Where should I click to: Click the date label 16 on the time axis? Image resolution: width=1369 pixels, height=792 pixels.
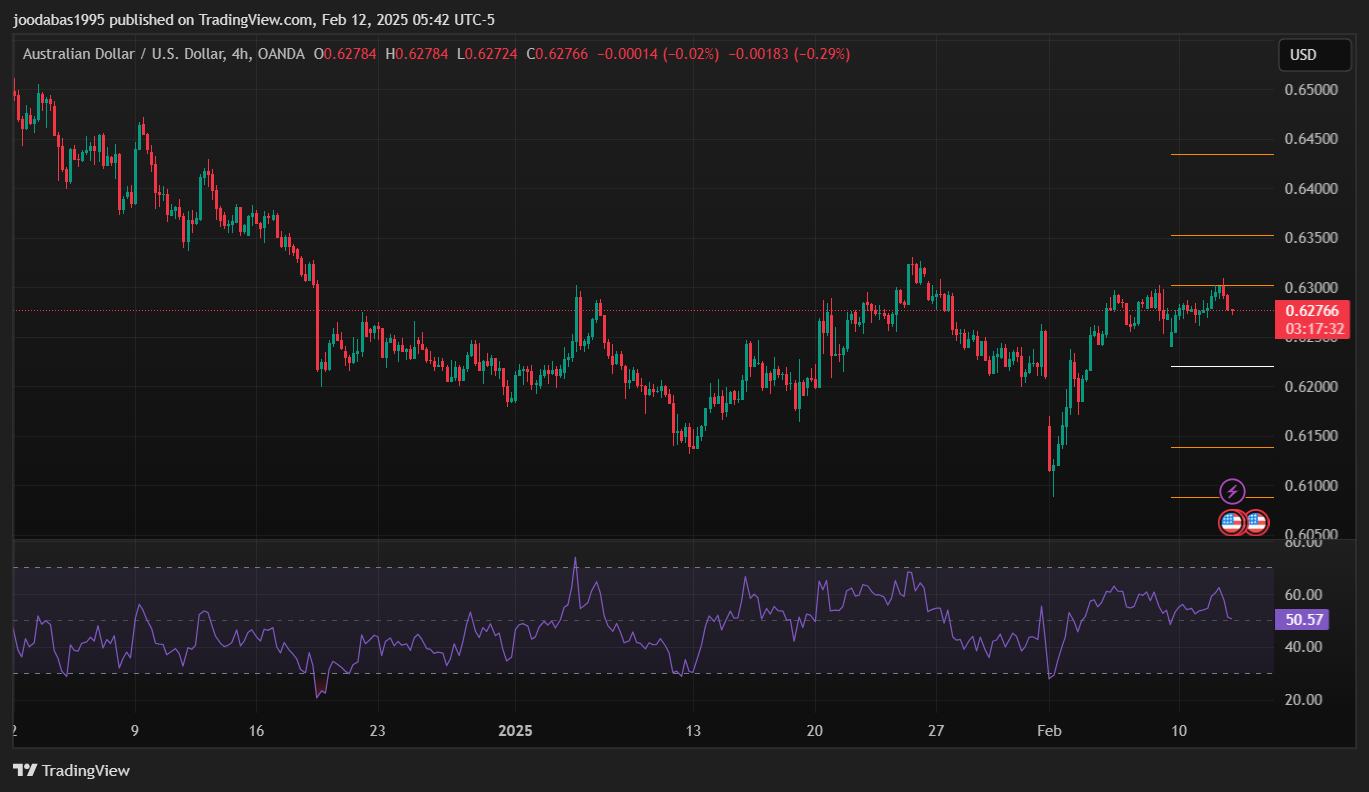click(x=256, y=731)
